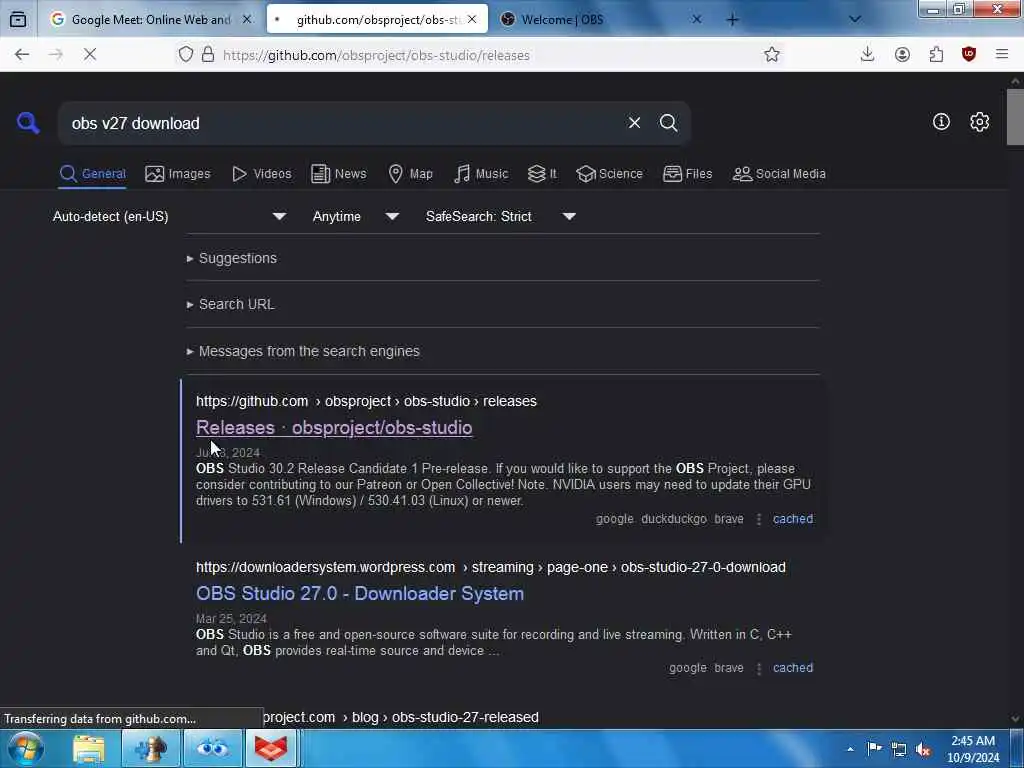Select the Videos search category
The width and height of the screenshot is (1024, 768).
[261, 174]
